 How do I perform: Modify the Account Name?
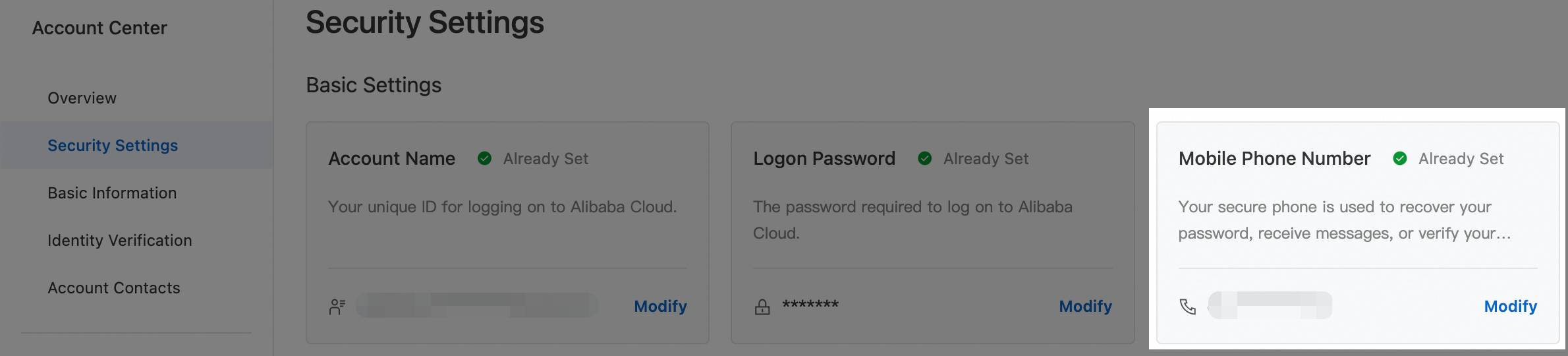[660, 307]
